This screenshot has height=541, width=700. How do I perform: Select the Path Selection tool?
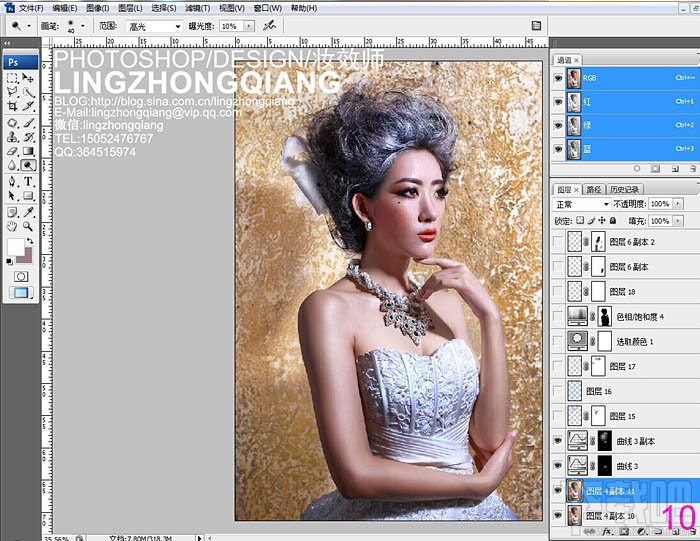(x=12, y=196)
